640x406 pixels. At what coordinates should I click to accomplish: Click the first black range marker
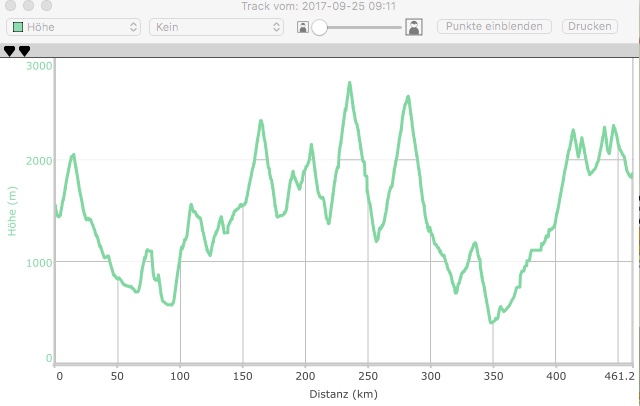click(9, 51)
